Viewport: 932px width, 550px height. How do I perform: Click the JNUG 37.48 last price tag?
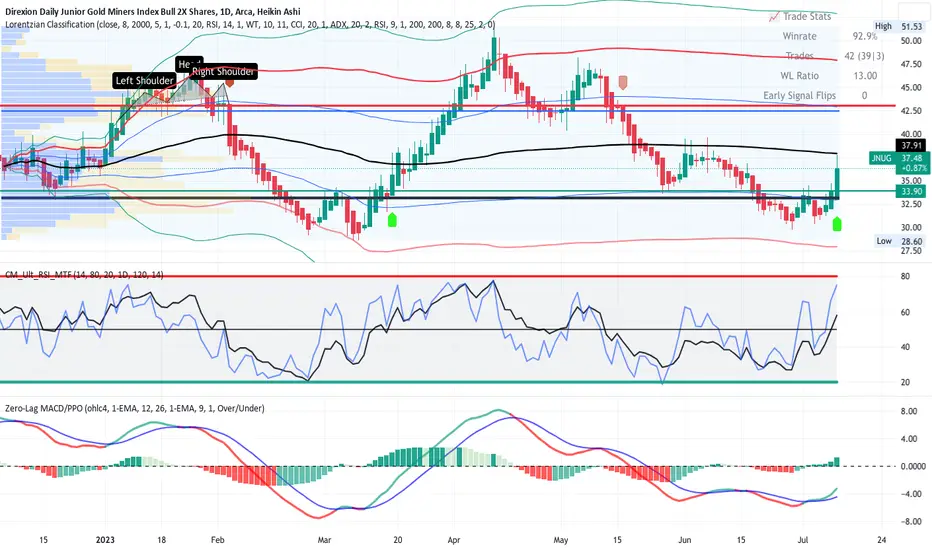point(899,163)
